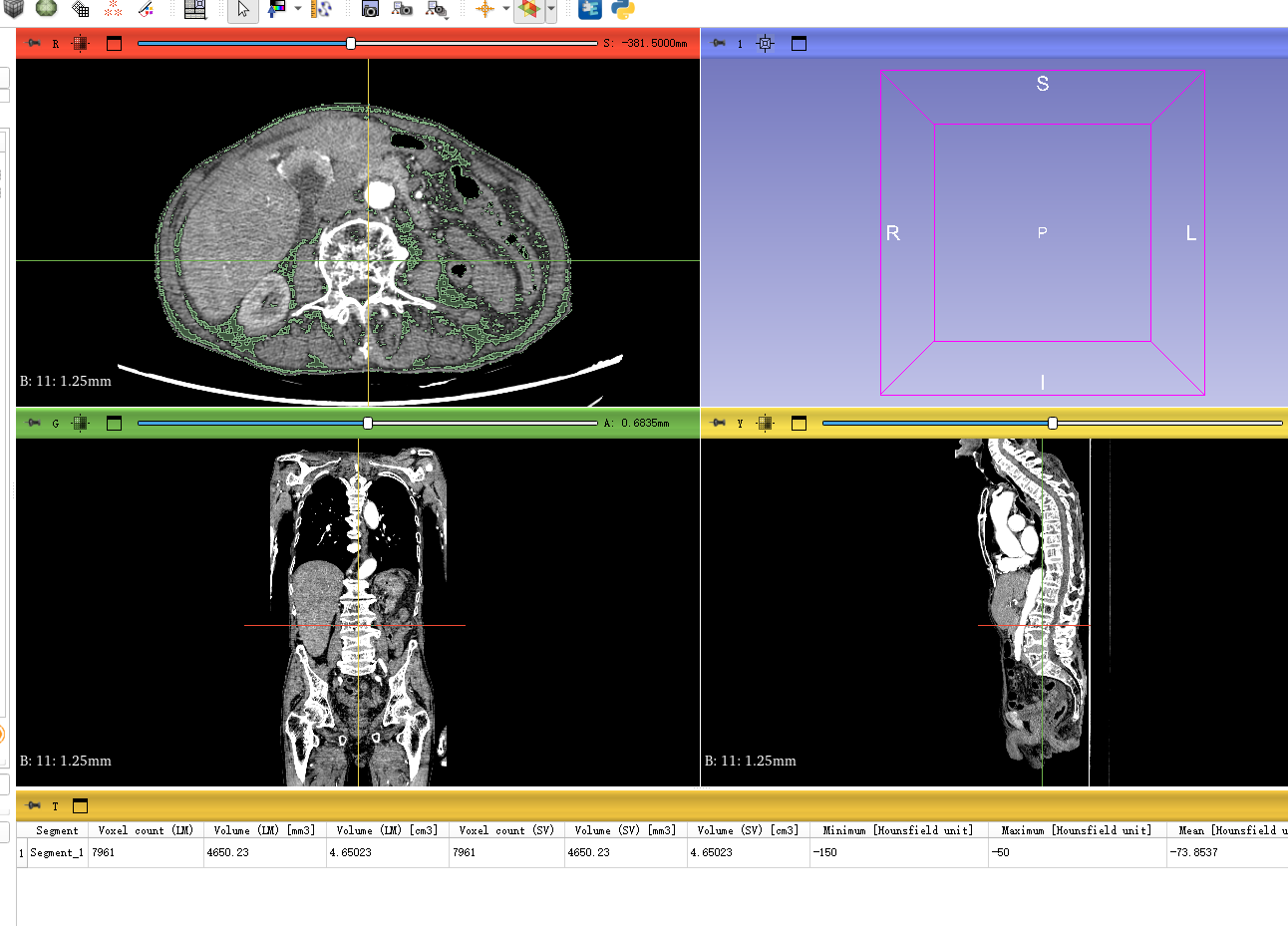Click the Python console icon
The width and height of the screenshot is (1288, 926).
(623, 10)
